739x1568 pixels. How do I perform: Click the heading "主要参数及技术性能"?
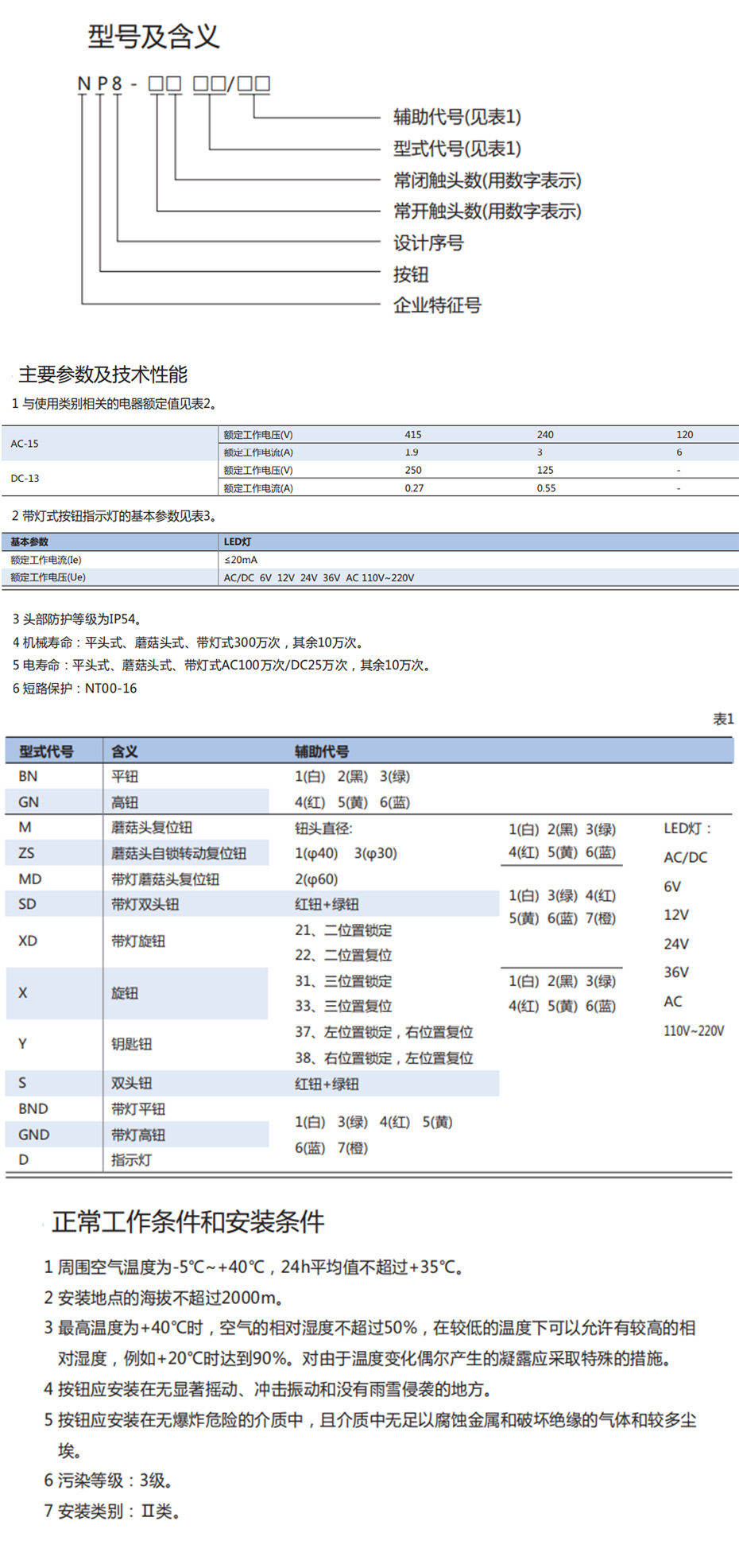coord(103,375)
